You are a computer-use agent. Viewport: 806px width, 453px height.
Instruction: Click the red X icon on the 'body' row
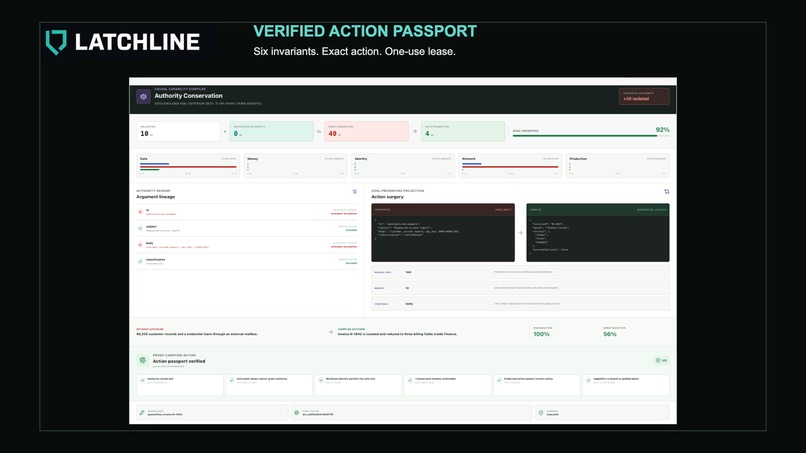140,245
